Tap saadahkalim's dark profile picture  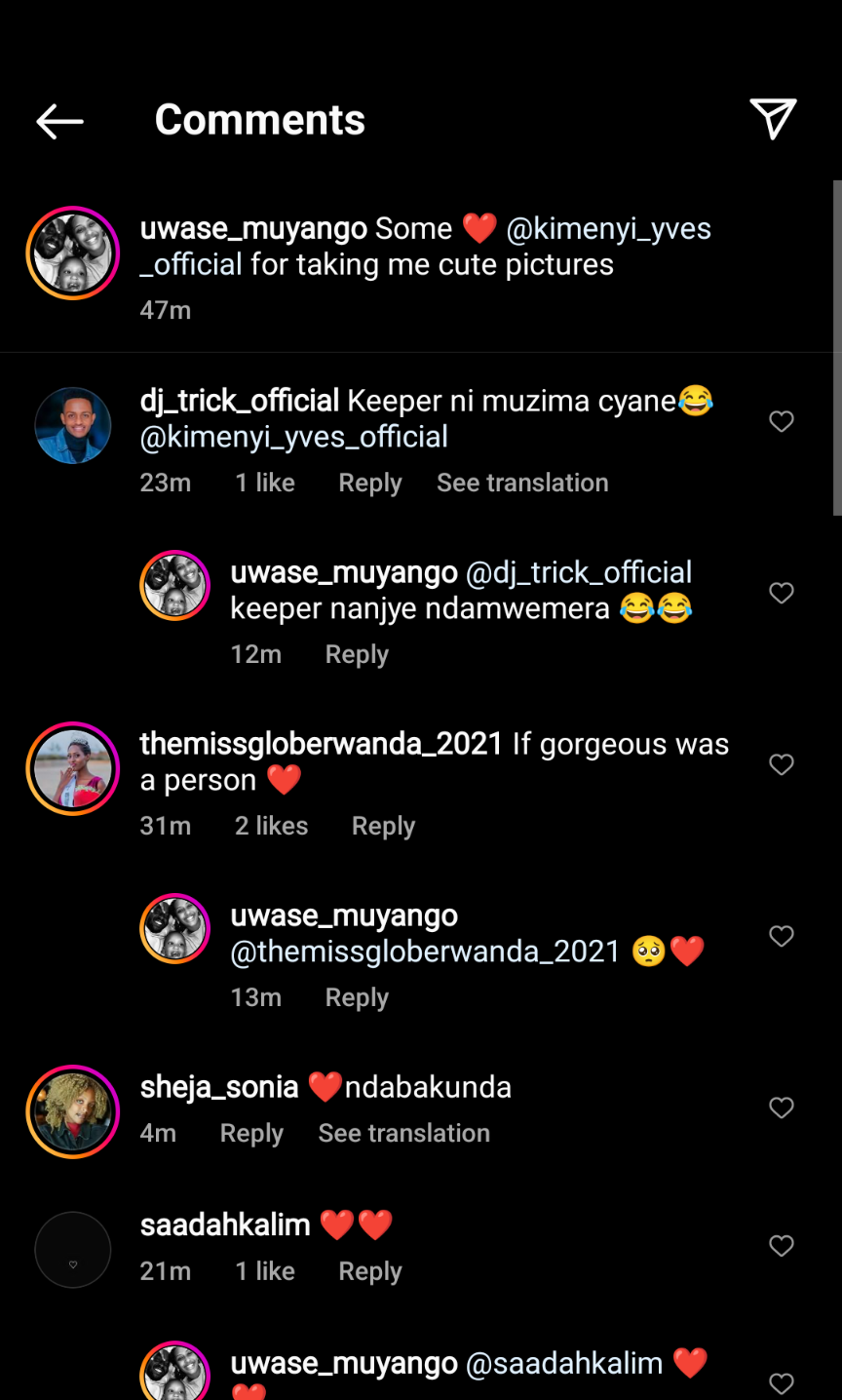[x=73, y=1250]
